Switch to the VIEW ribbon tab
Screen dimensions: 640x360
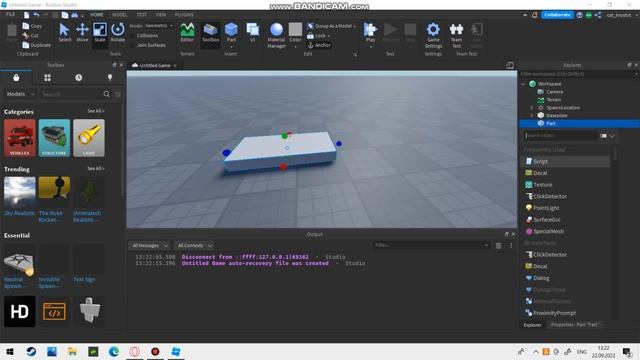160,15
